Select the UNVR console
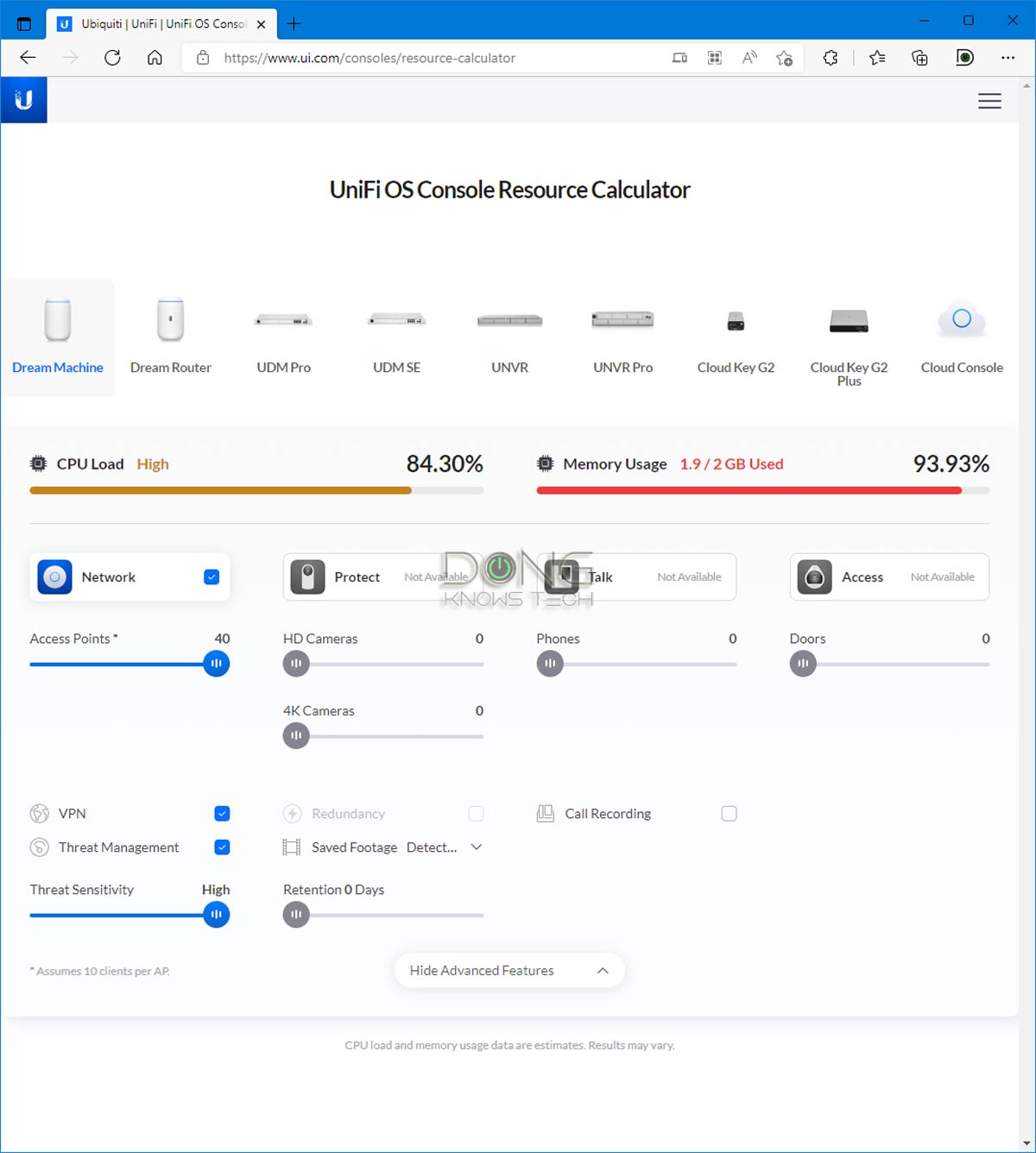The image size is (1036, 1153). point(510,337)
